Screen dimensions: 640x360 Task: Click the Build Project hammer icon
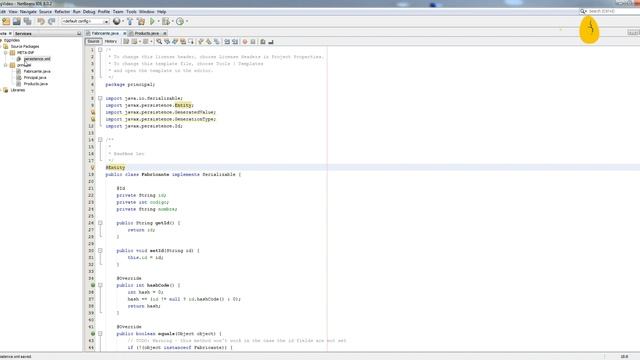click(130, 21)
